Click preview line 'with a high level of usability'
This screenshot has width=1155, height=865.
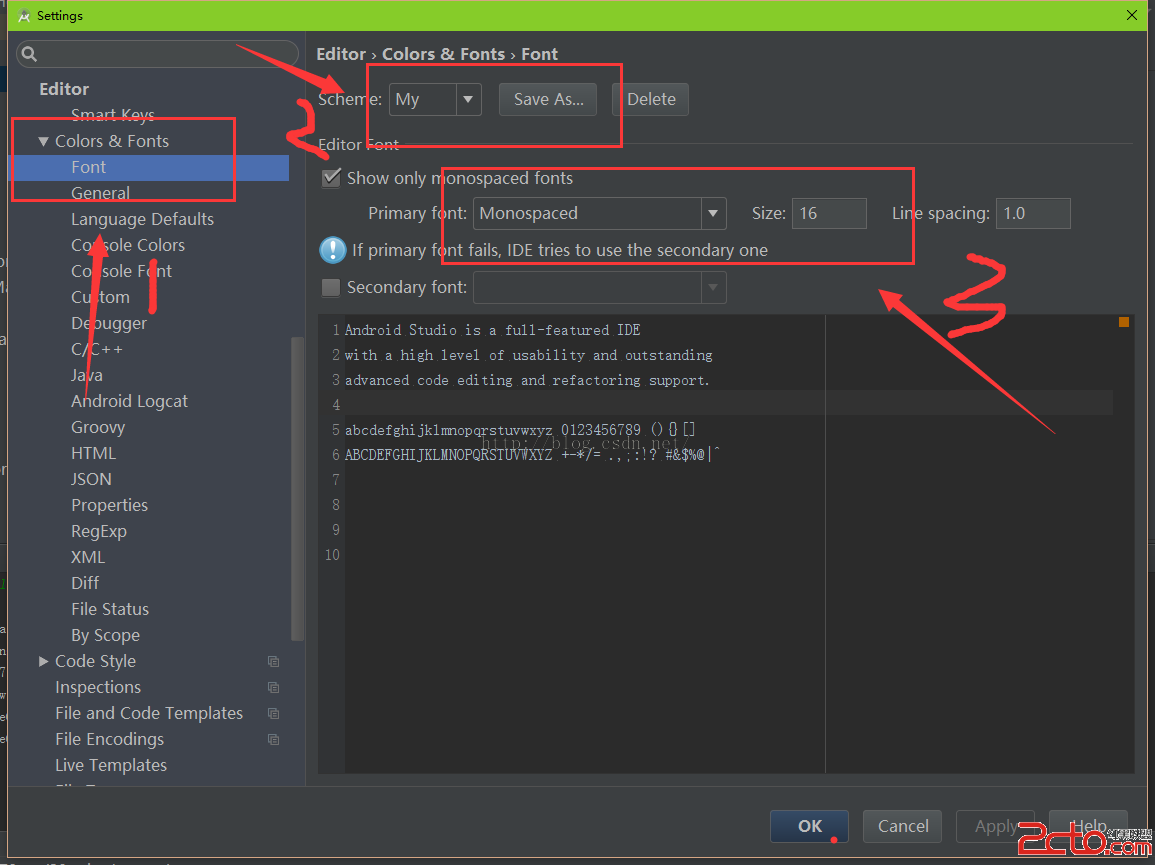coord(528,355)
